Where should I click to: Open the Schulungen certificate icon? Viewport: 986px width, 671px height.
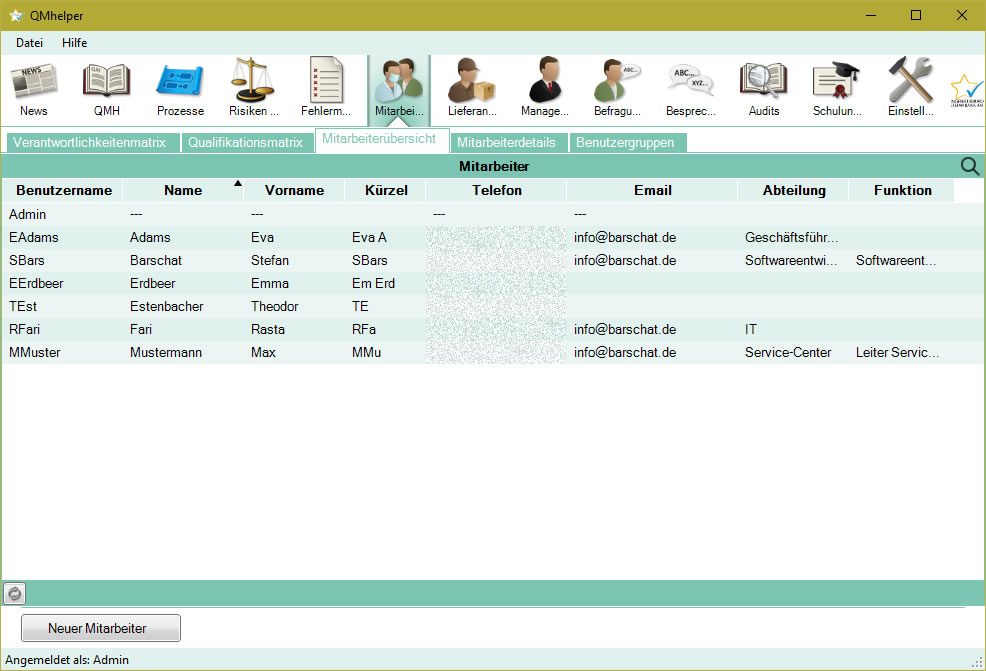(x=836, y=88)
